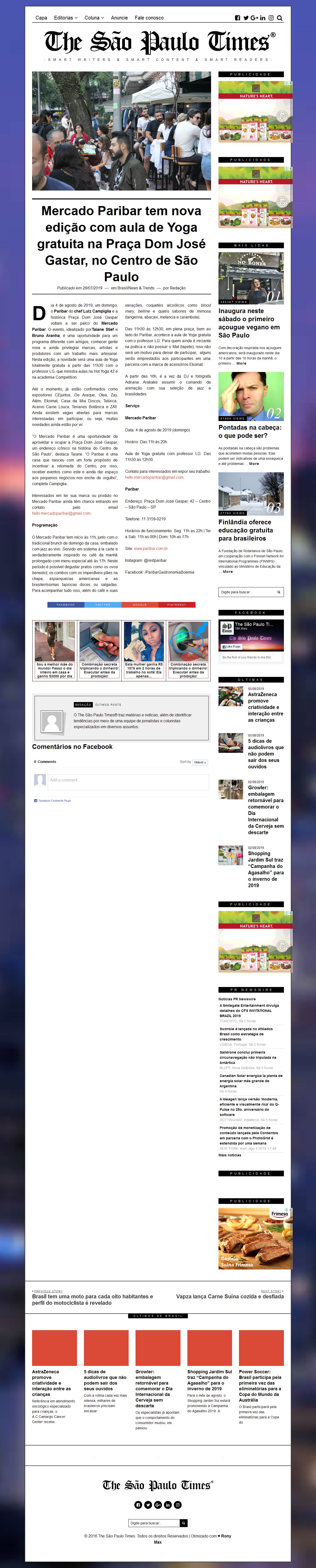This screenshot has height=1568, width=316.
Task: Open the comments 'Oldest' sort dropdown
Action: pyautogui.click(x=200, y=762)
